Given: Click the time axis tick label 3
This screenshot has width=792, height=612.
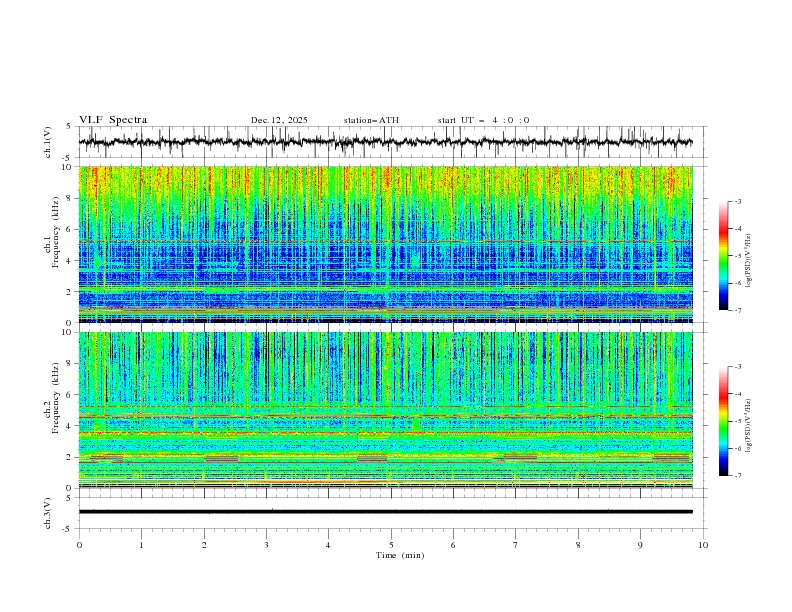Looking at the screenshot, I should point(266,545).
